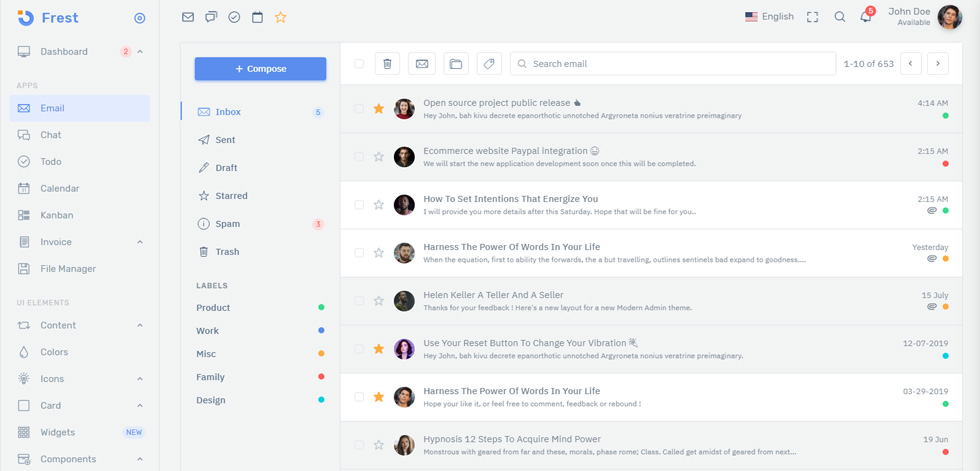Open File Manager in the sidebar
Screen dimensions: 980x471
coord(80,269)
